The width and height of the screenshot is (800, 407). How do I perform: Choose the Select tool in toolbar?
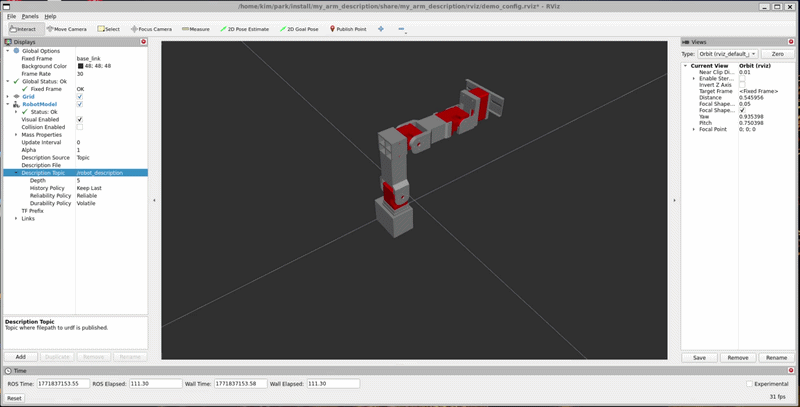pos(109,29)
